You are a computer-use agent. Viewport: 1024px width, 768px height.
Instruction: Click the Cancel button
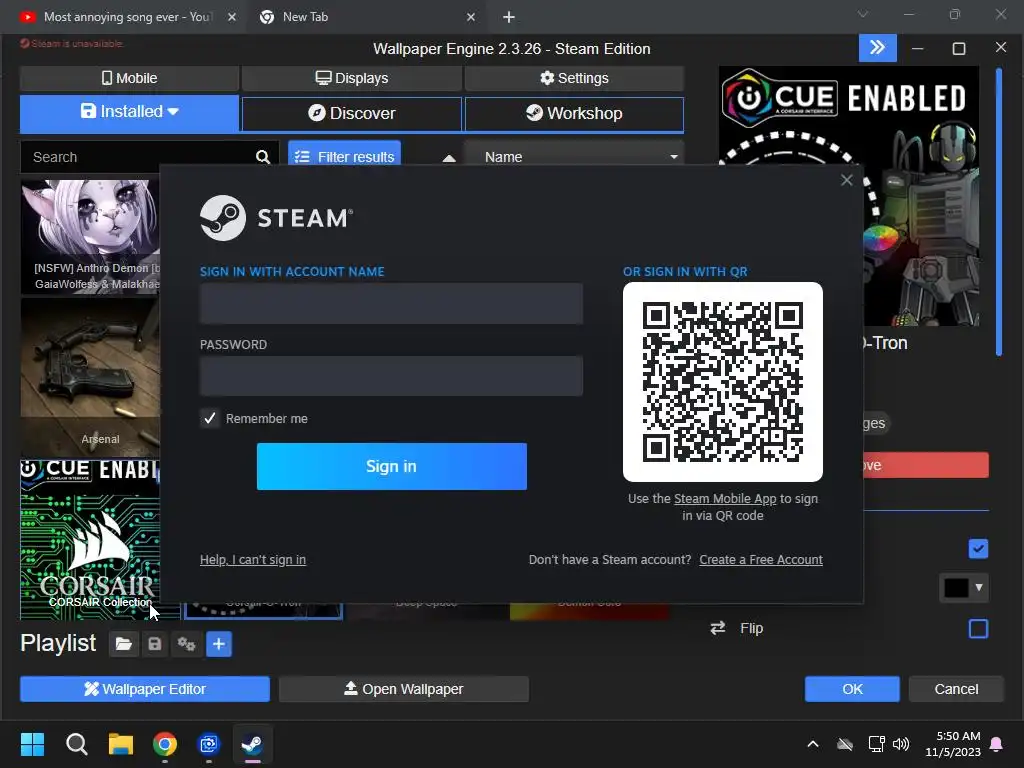coord(956,689)
